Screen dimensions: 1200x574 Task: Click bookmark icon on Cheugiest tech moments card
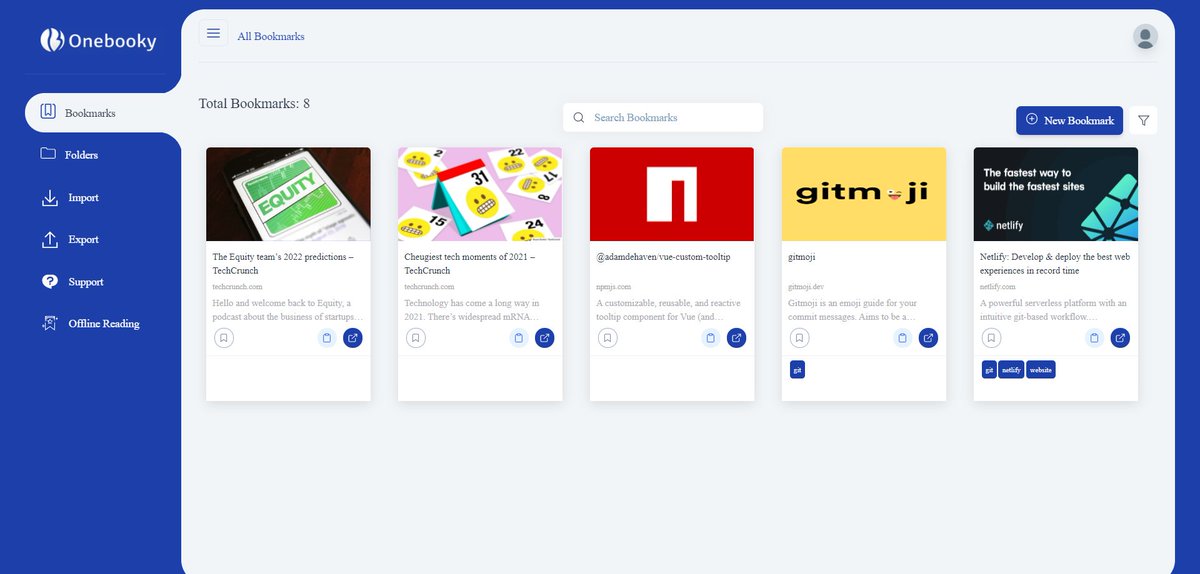(x=416, y=338)
